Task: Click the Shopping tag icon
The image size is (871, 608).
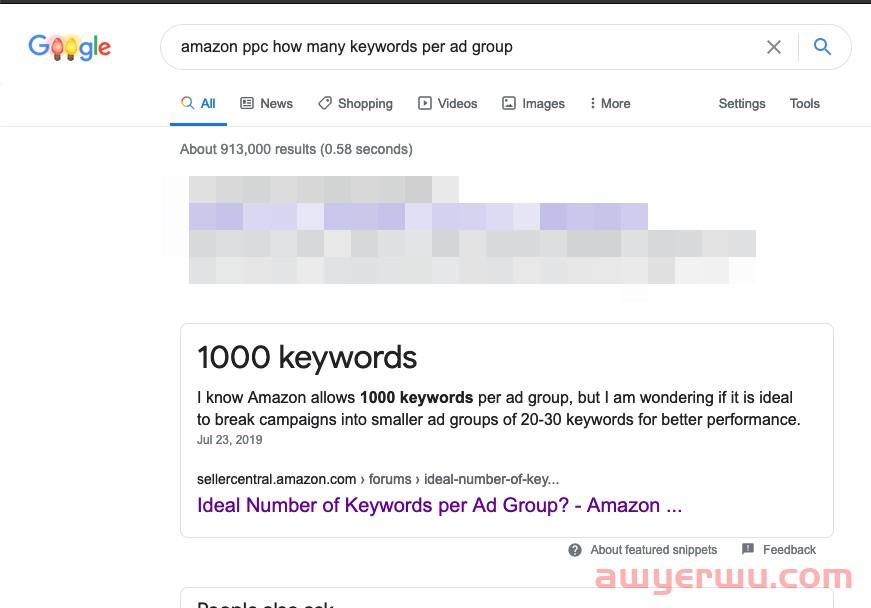Action: point(325,103)
